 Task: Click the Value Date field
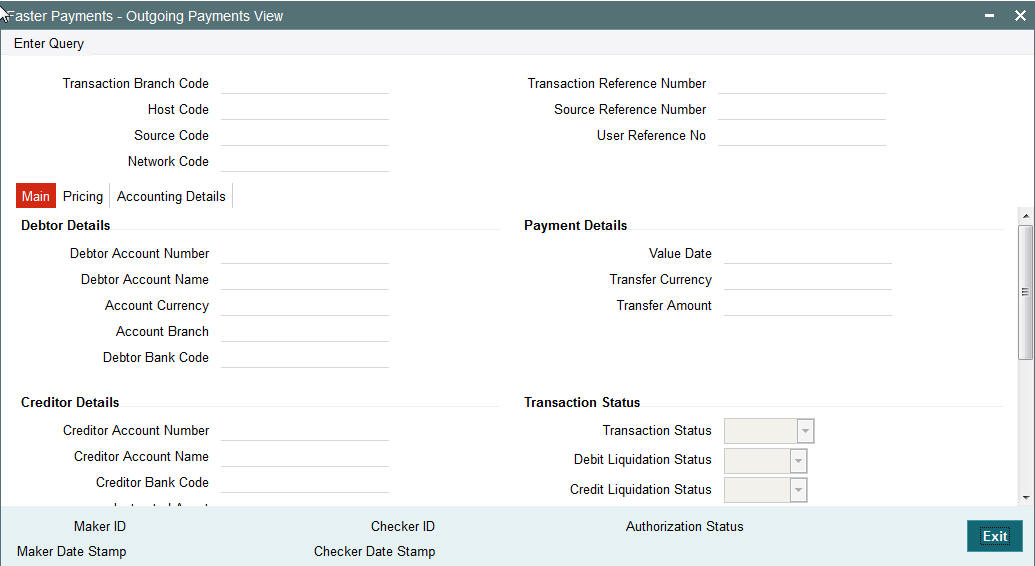(x=808, y=254)
